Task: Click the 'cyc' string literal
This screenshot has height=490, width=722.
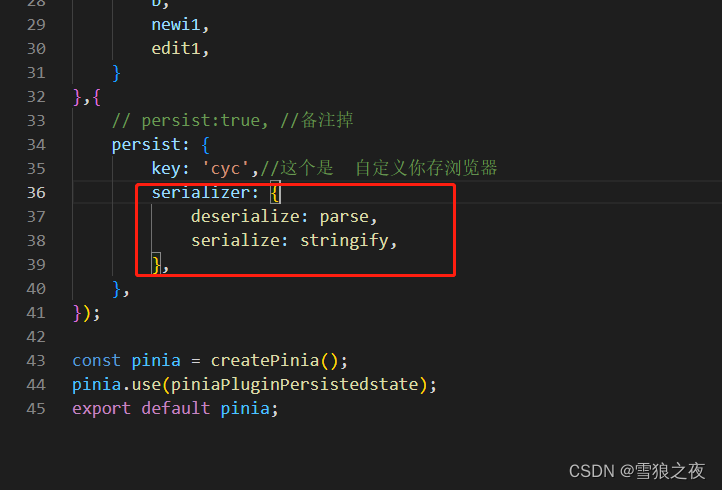Action: [x=226, y=169]
